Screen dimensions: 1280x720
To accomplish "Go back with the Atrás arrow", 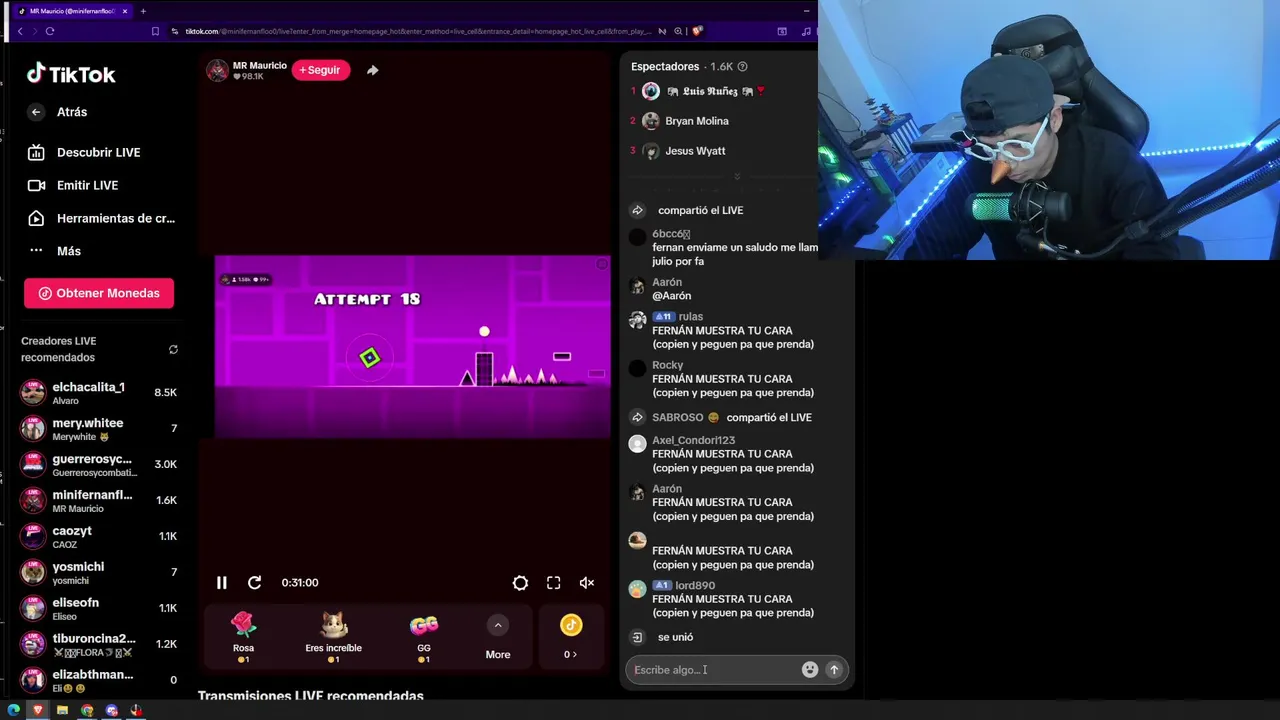I will pyautogui.click(x=36, y=112).
